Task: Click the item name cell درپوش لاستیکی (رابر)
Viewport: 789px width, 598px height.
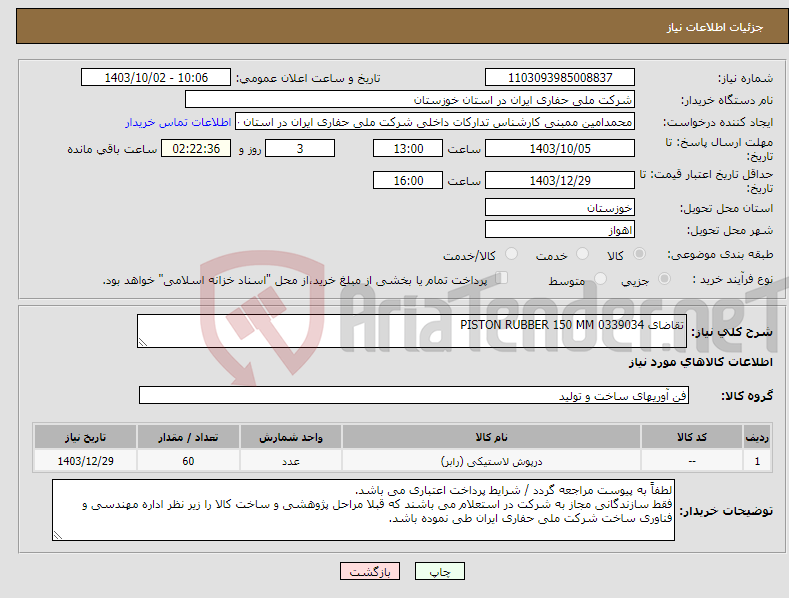Action: pos(491,461)
